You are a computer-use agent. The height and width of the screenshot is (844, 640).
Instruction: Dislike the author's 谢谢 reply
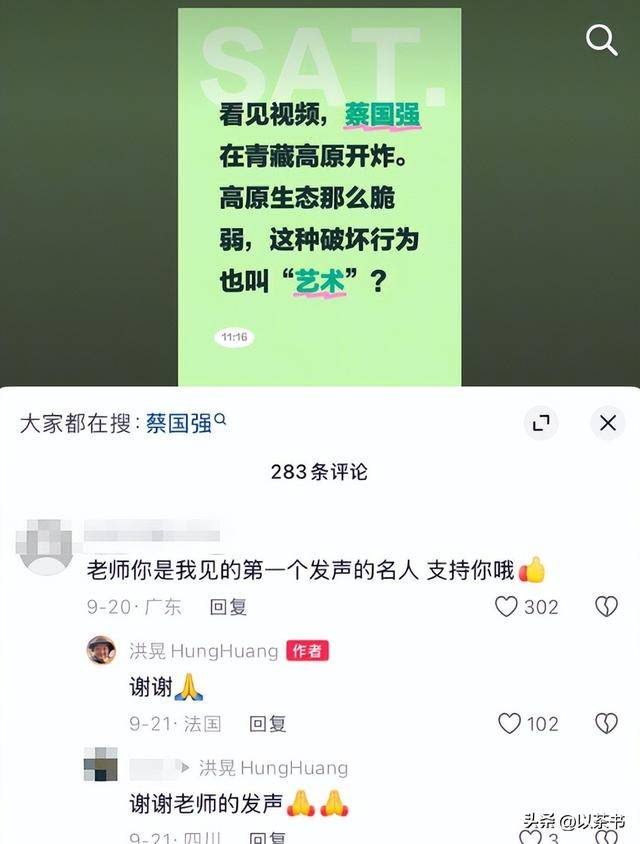[x=606, y=723]
